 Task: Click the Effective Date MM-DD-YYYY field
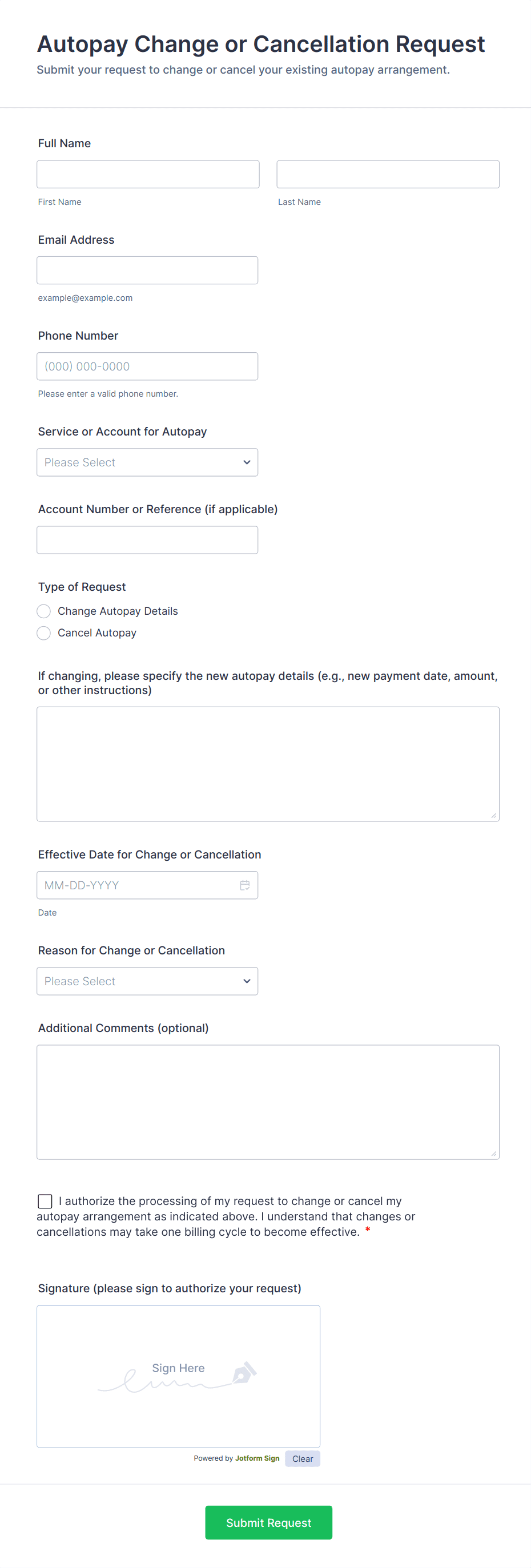pos(137,885)
